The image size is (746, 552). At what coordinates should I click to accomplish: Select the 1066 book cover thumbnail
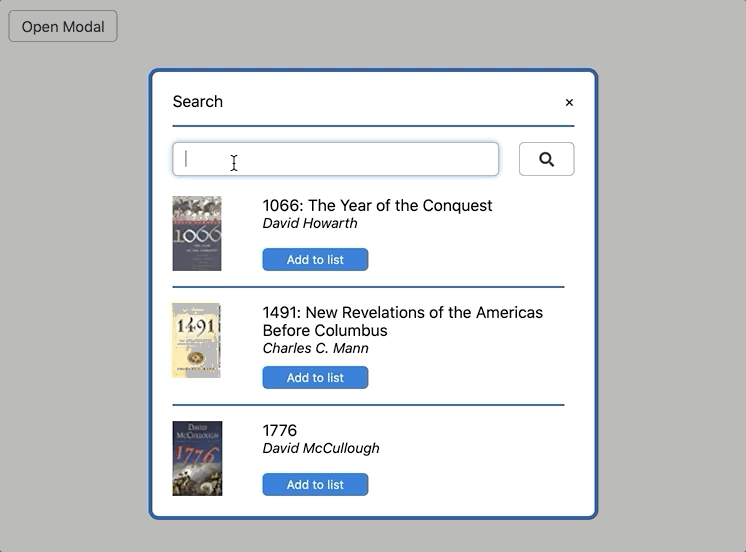click(197, 233)
